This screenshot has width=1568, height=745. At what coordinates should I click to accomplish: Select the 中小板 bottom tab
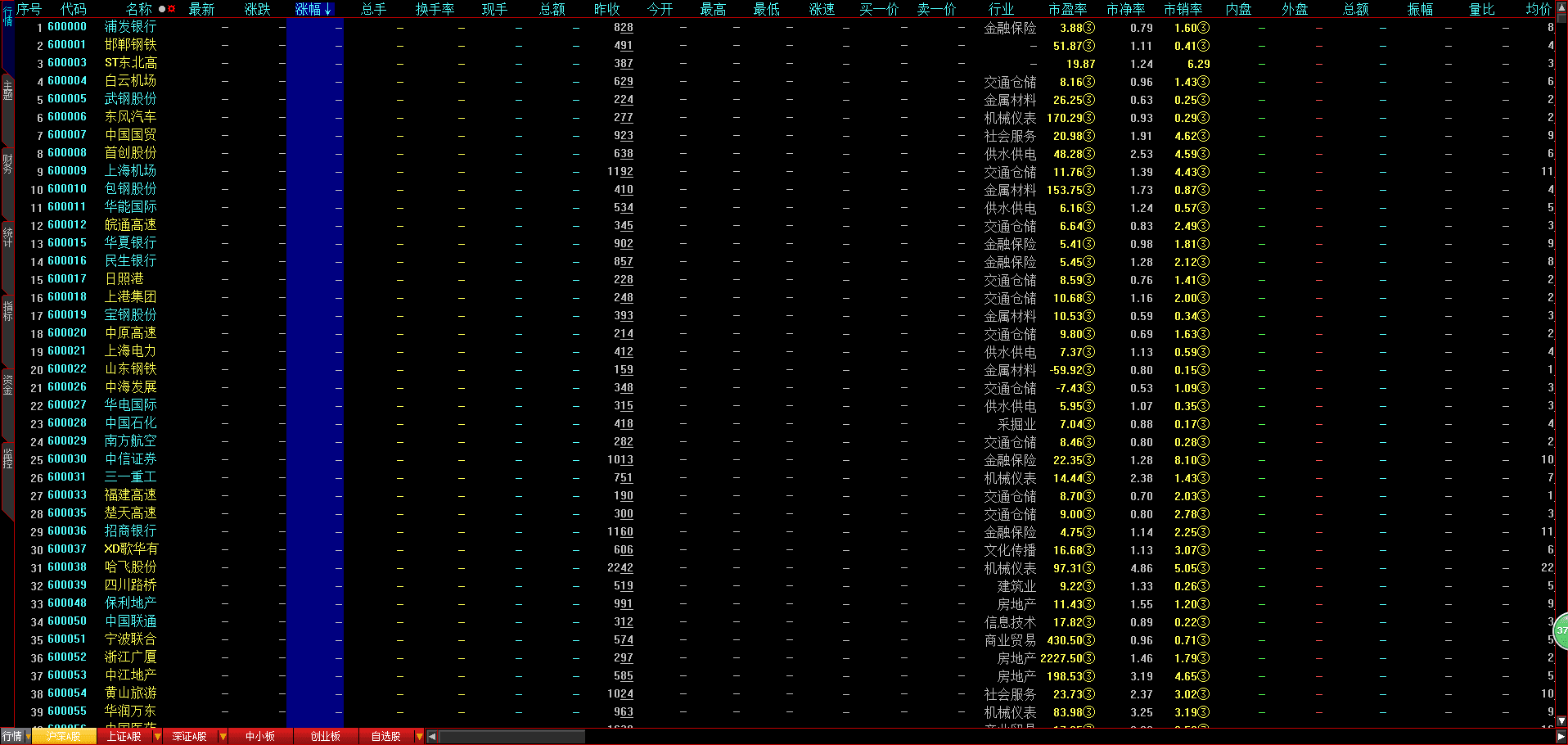pos(260,737)
